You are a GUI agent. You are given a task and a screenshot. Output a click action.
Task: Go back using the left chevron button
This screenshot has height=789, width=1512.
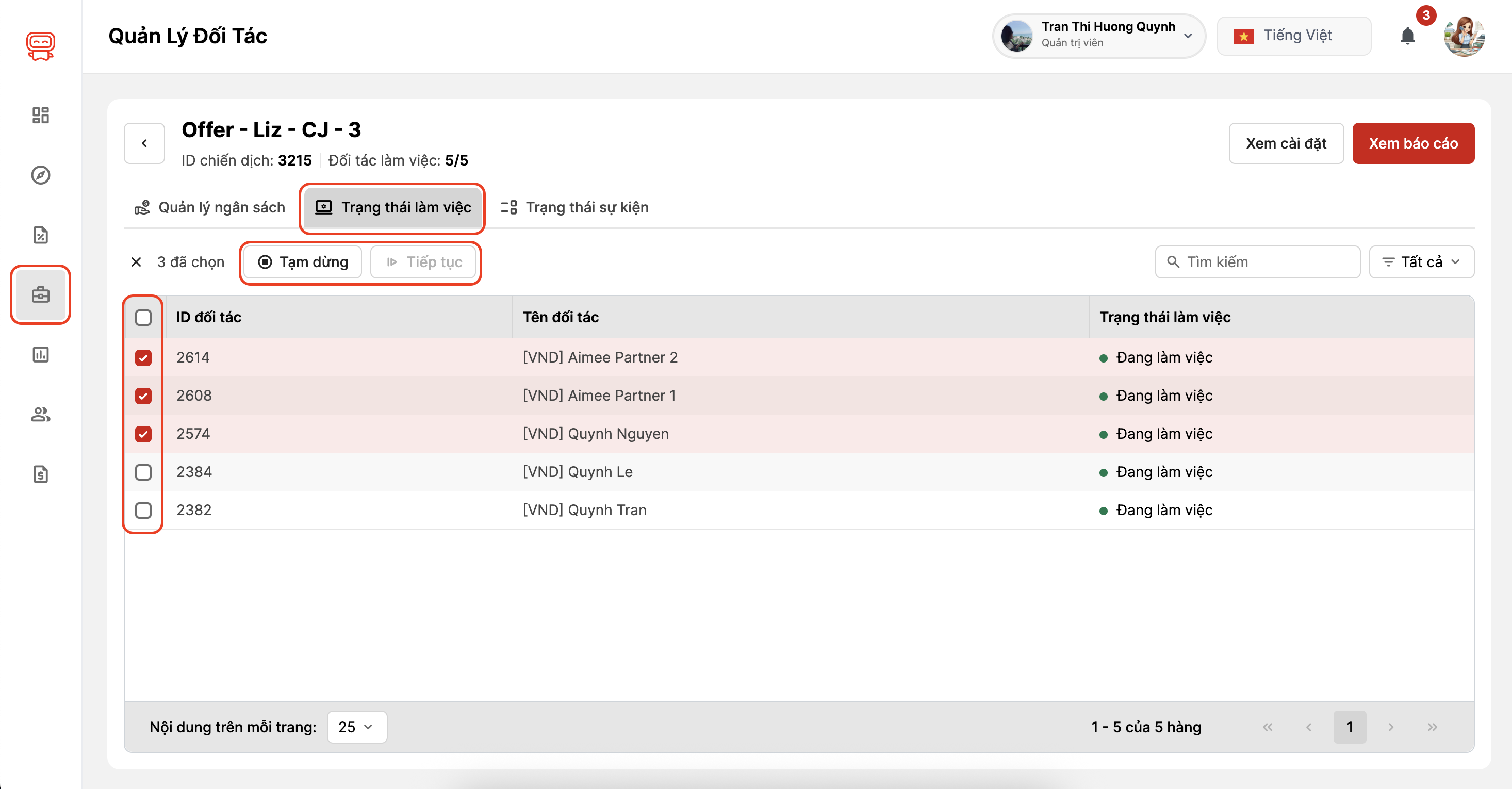(x=144, y=143)
